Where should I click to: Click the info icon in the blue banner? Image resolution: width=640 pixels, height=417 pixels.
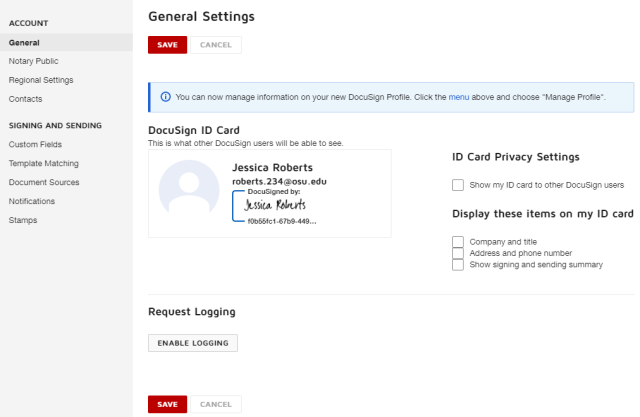[x=165, y=97]
